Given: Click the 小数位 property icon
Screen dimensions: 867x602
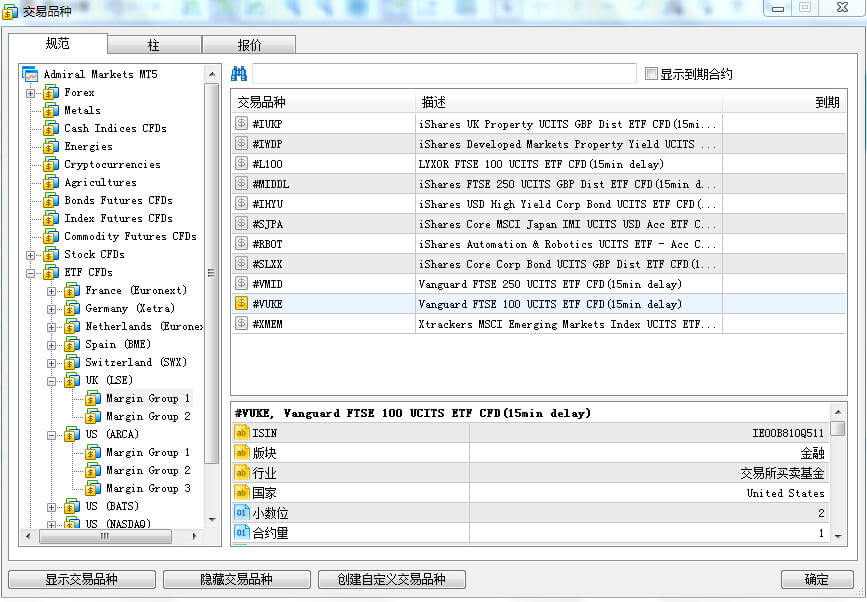Looking at the screenshot, I should pyautogui.click(x=242, y=513).
